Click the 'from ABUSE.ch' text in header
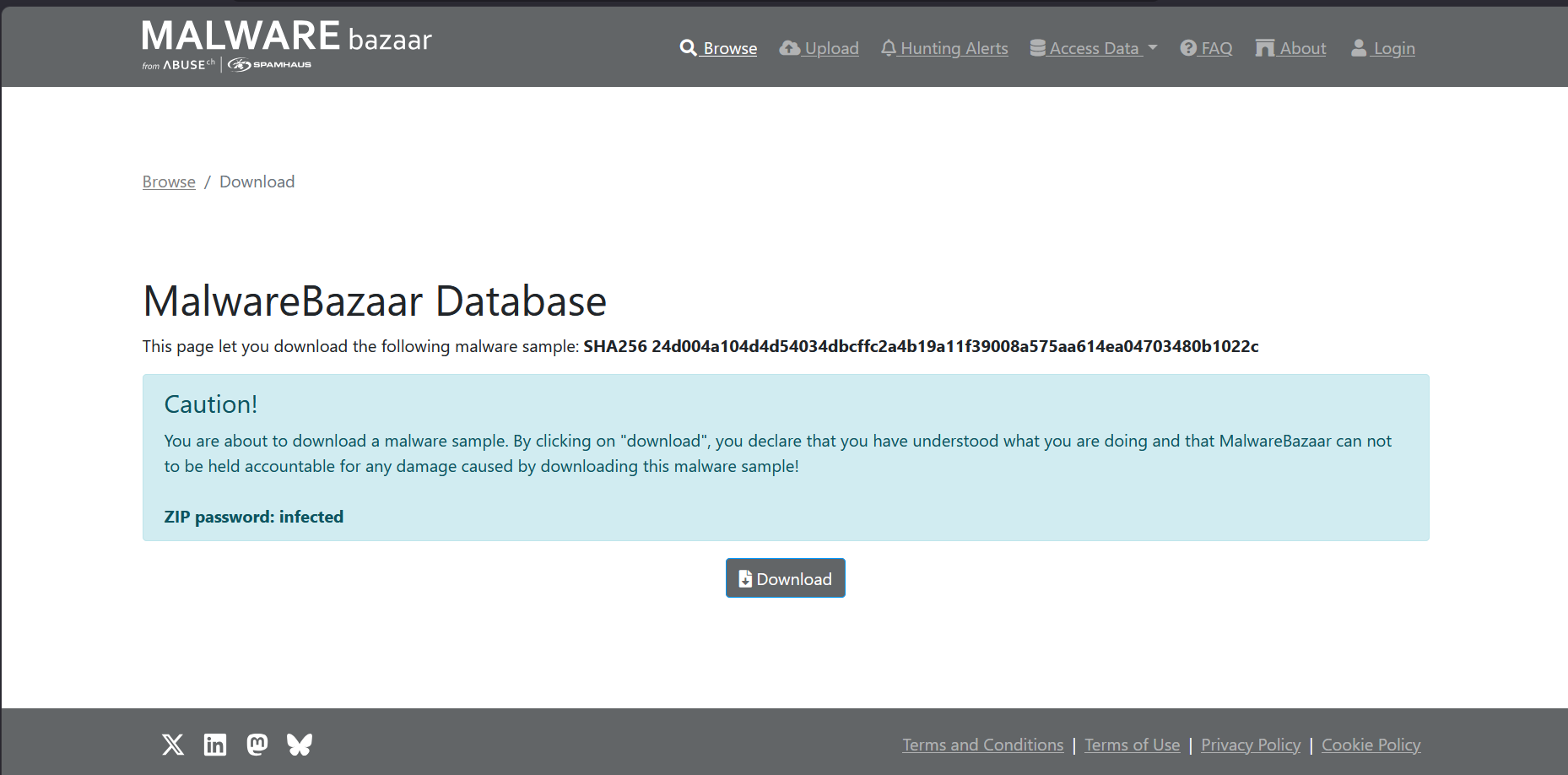The width and height of the screenshot is (1568, 775). tap(179, 65)
